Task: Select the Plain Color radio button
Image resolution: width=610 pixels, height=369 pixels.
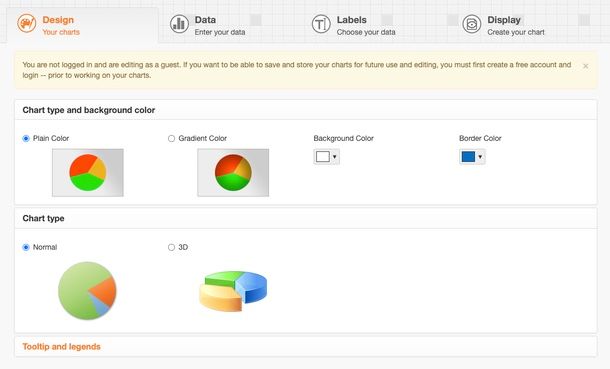Action: click(26, 138)
